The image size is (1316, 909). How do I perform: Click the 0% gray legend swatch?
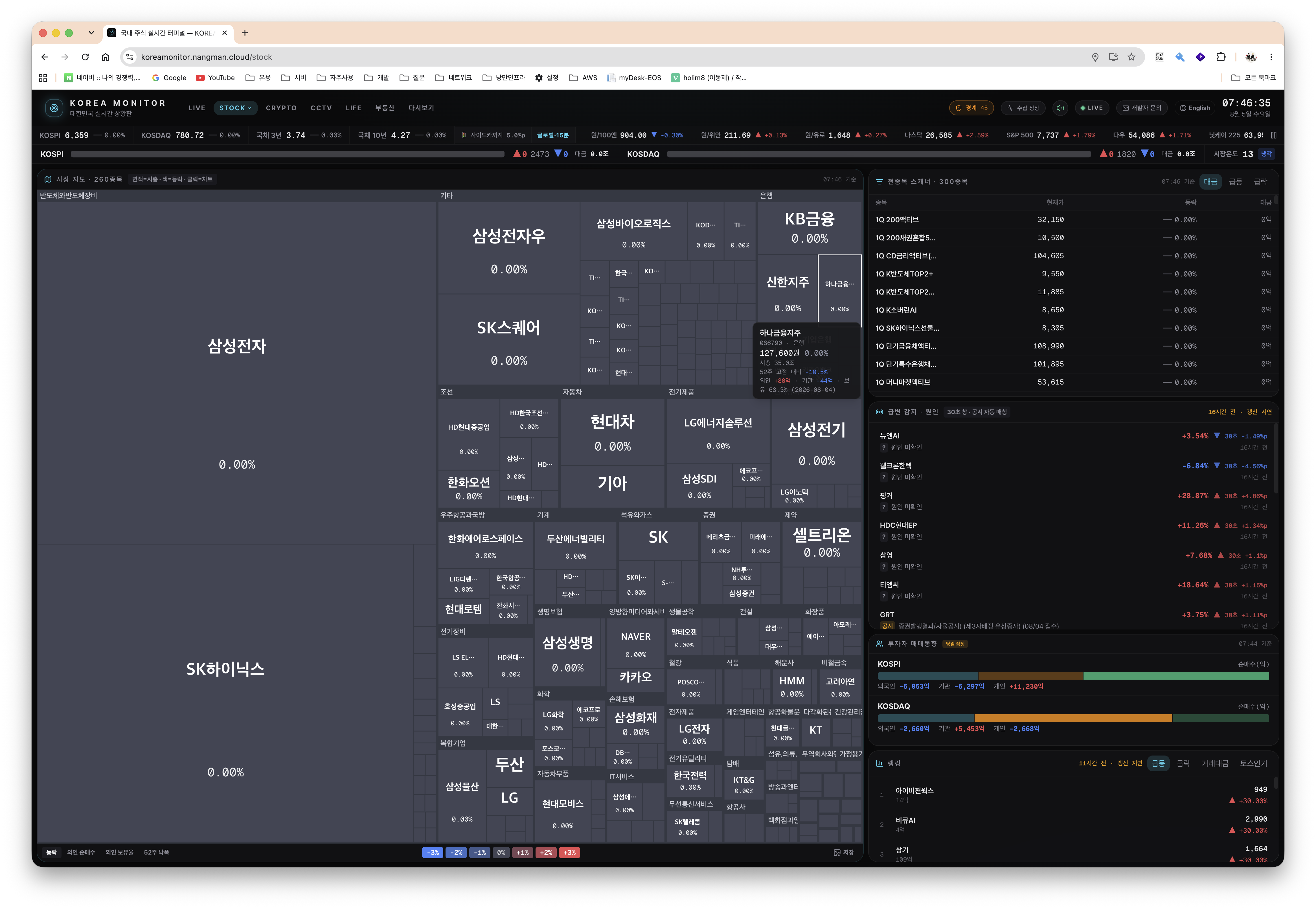coord(501,853)
